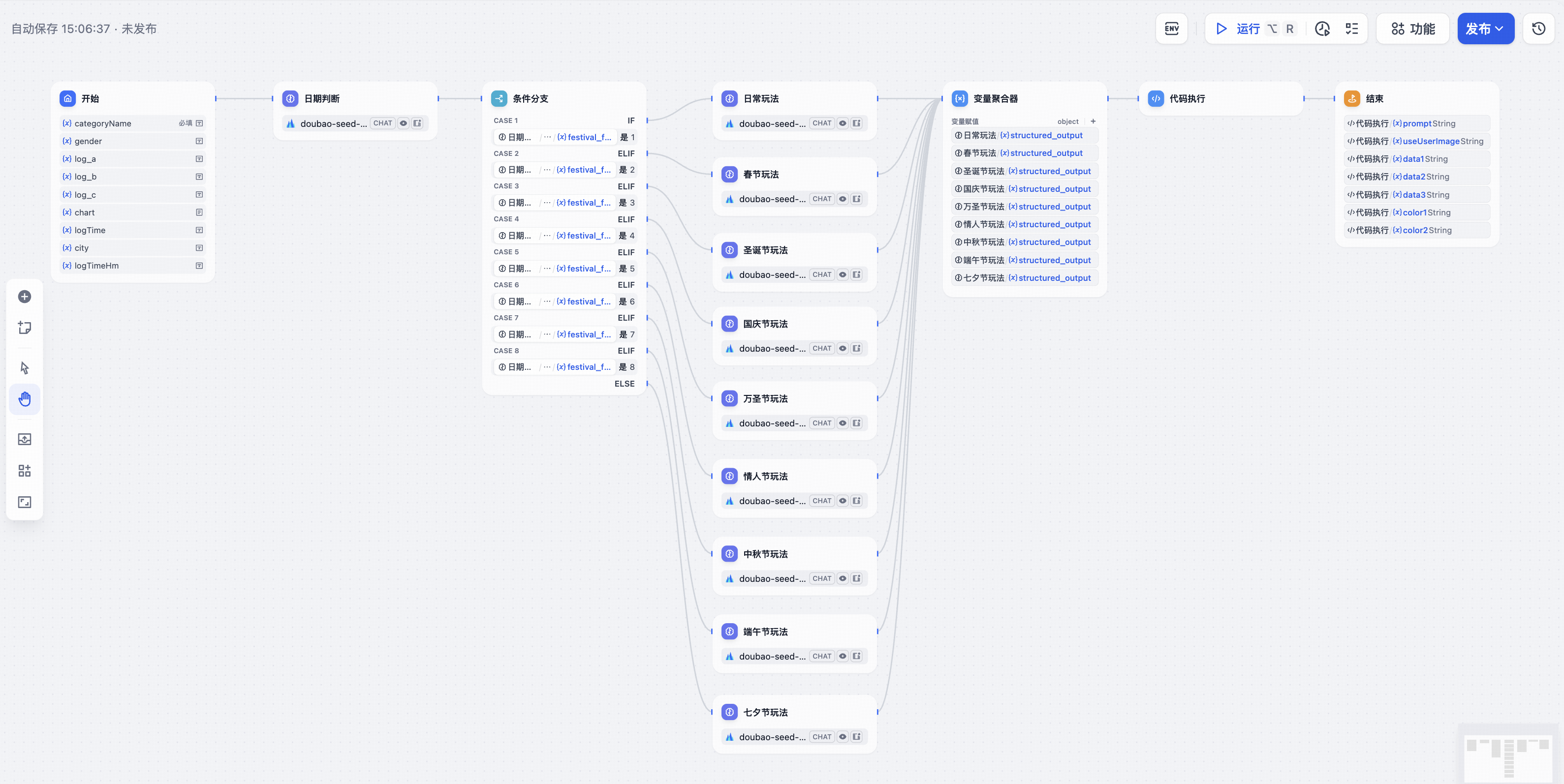This screenshot has height=784, width=1564.
Task: Open run history icon beside Run
Action: (x=1322, y=29)
